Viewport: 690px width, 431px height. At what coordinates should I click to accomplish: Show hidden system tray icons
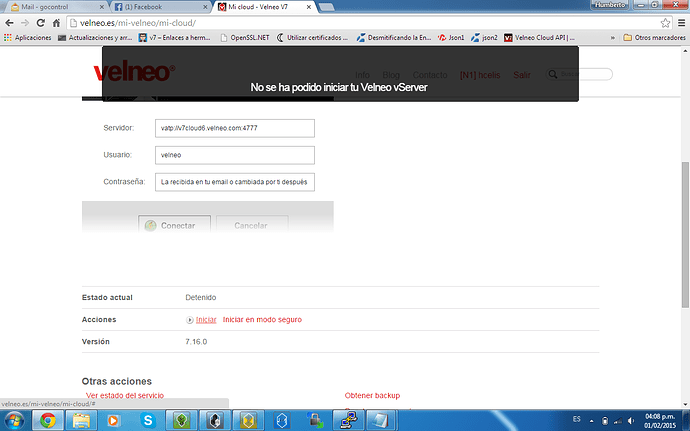(591, 421)
